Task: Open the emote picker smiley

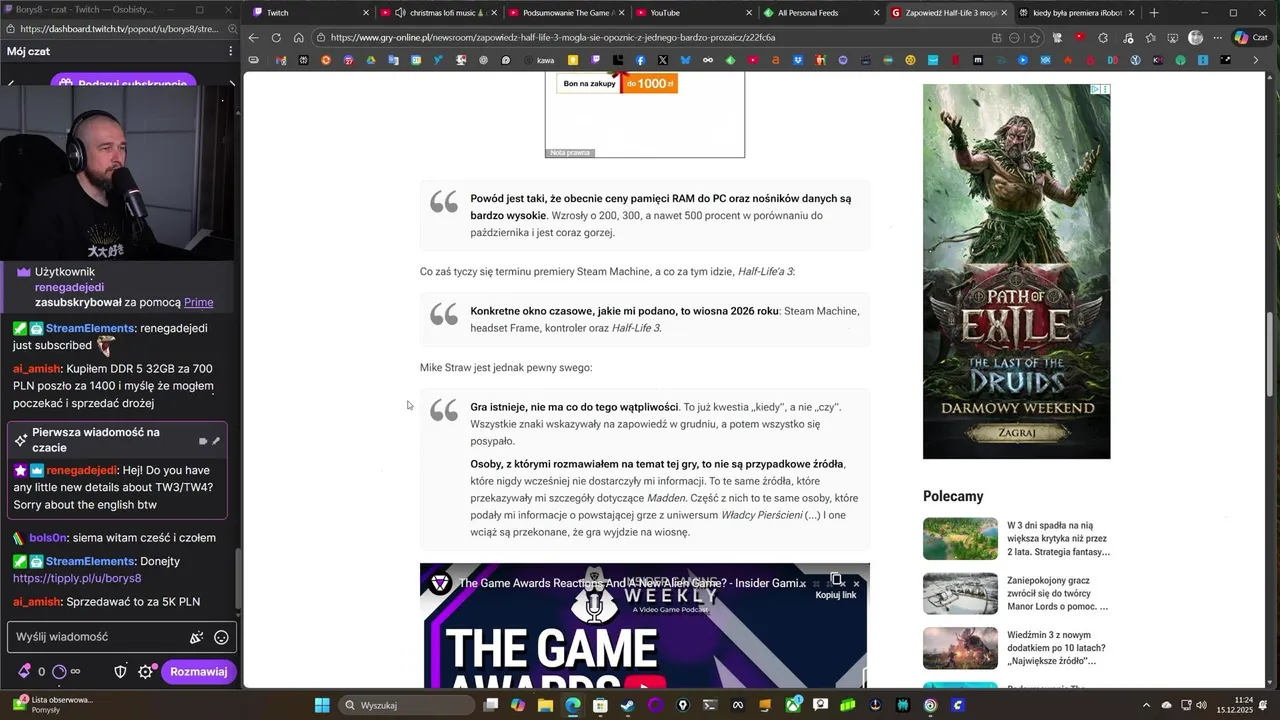Action: point(221,637)
